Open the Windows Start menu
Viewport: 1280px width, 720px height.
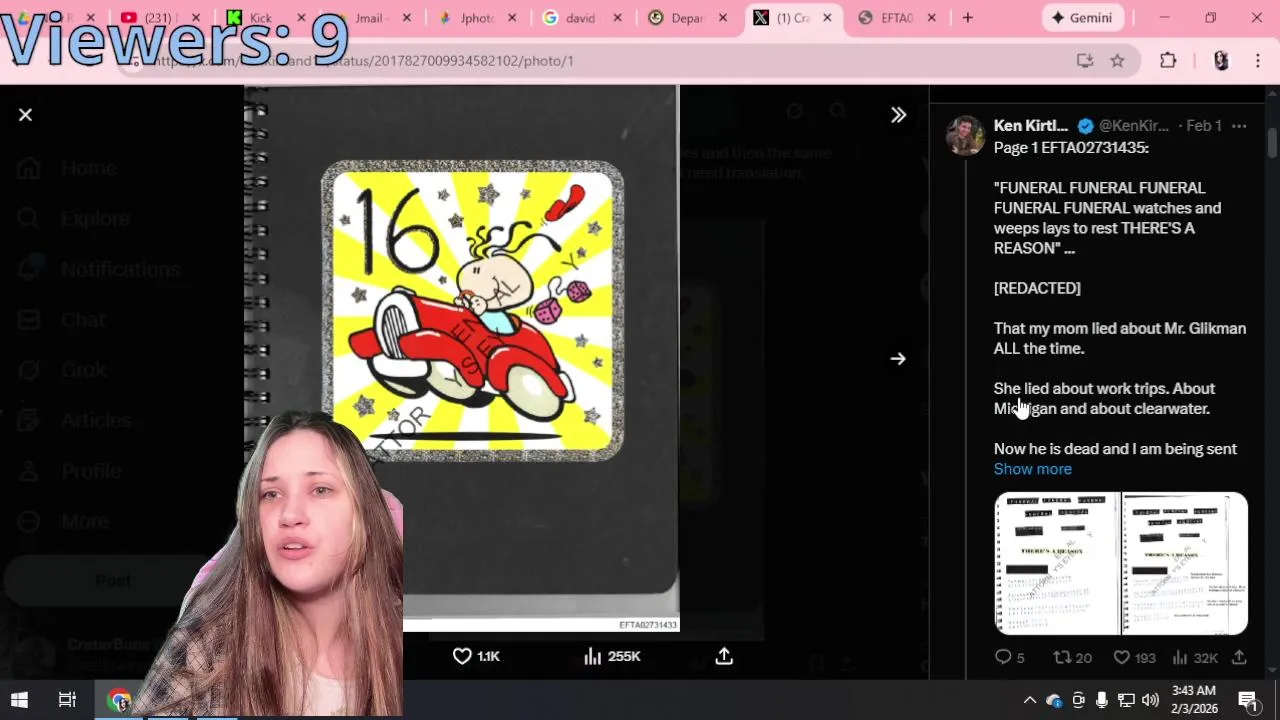(20, 700)
